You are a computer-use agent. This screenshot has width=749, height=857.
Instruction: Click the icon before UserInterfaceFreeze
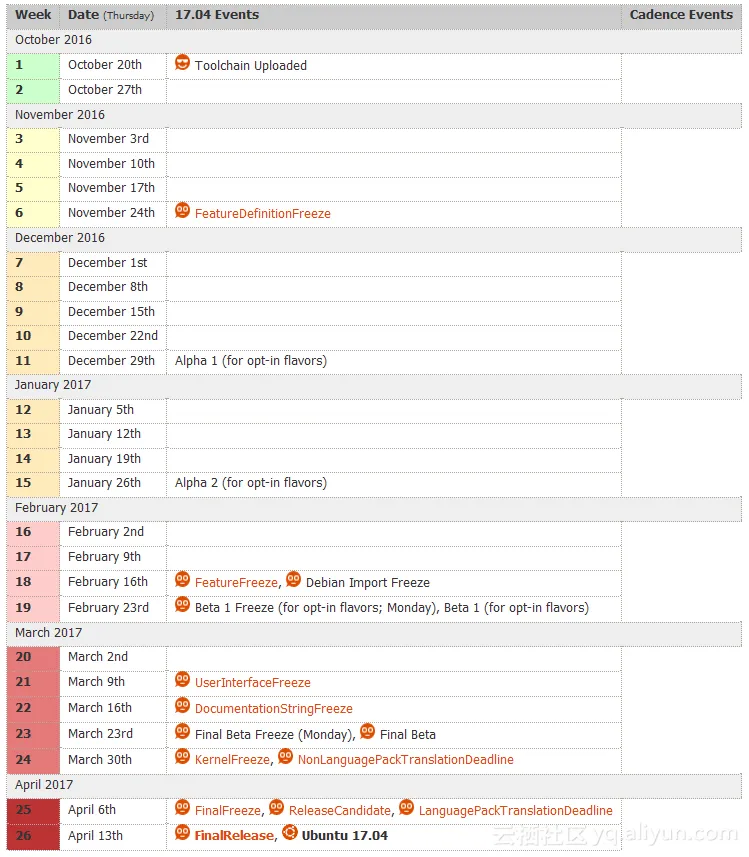coord(182,680)
